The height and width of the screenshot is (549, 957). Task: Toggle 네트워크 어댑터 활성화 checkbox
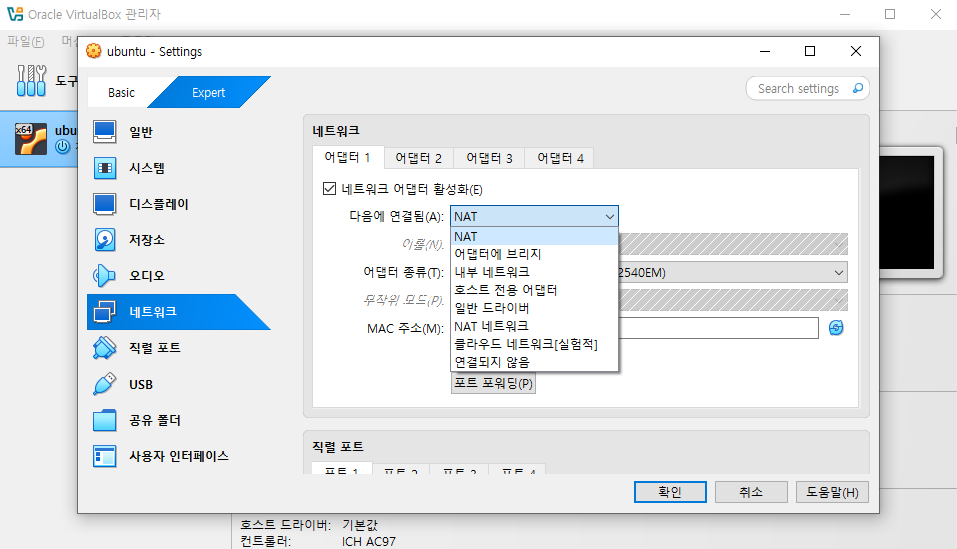[330, 188]
